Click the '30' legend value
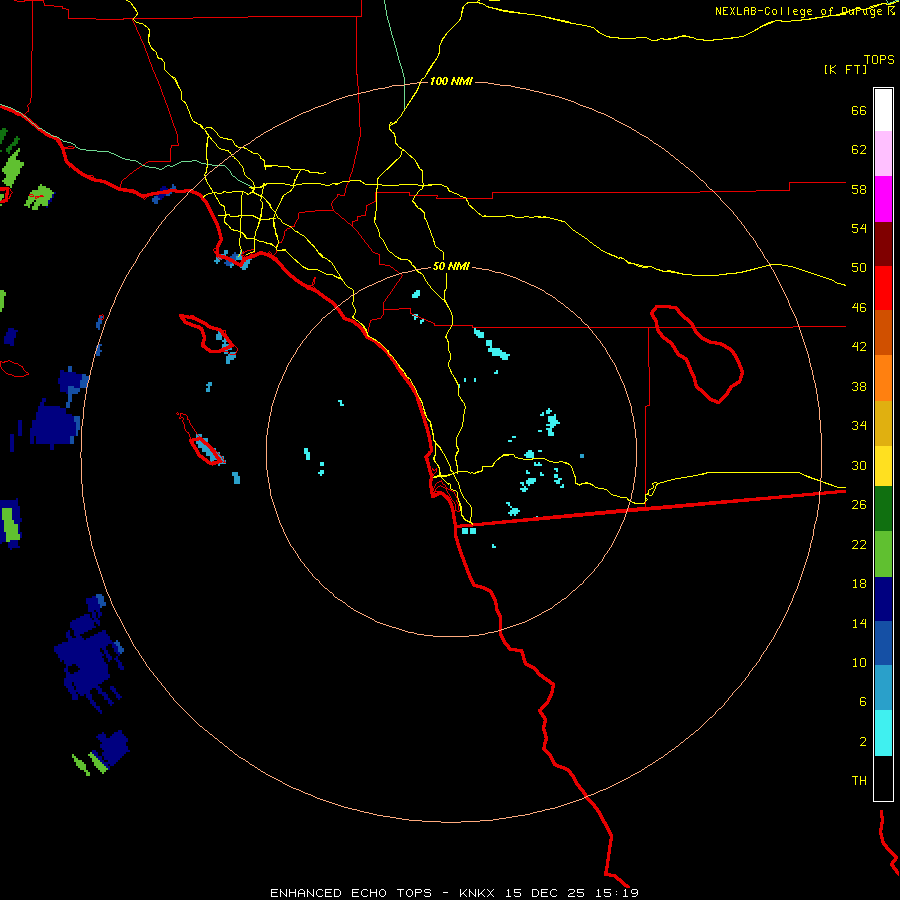The image size is (900, 900). [859, 465]
